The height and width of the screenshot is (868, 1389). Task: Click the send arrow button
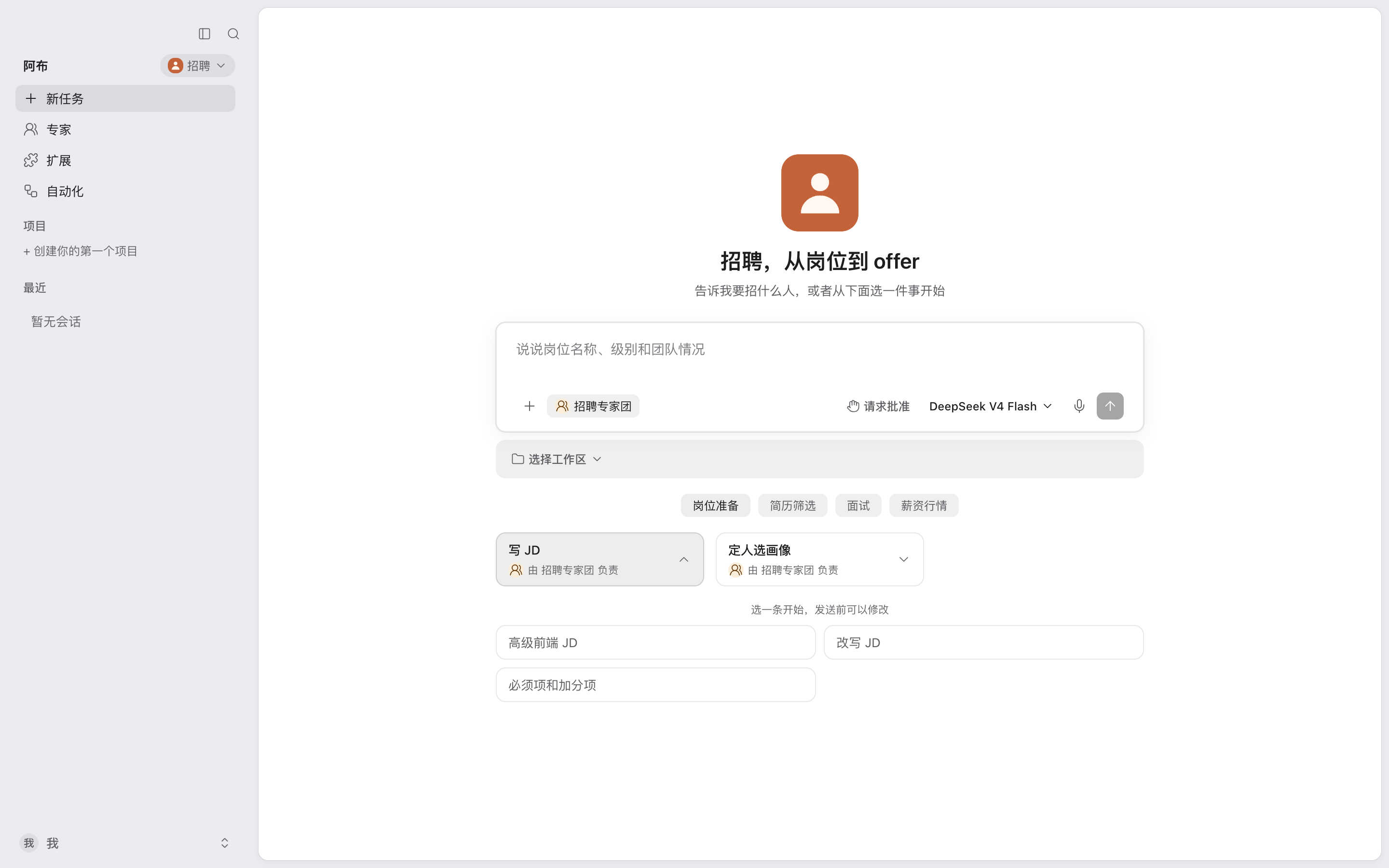1110,407
